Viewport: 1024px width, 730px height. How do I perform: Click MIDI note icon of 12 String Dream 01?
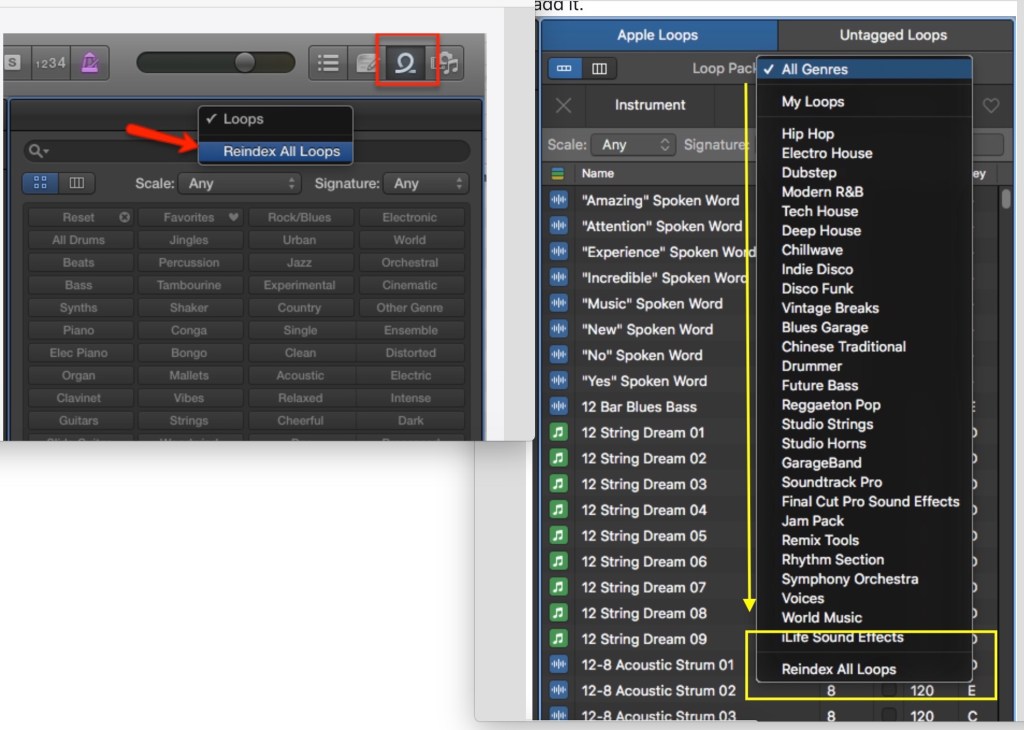click(558, 432)
